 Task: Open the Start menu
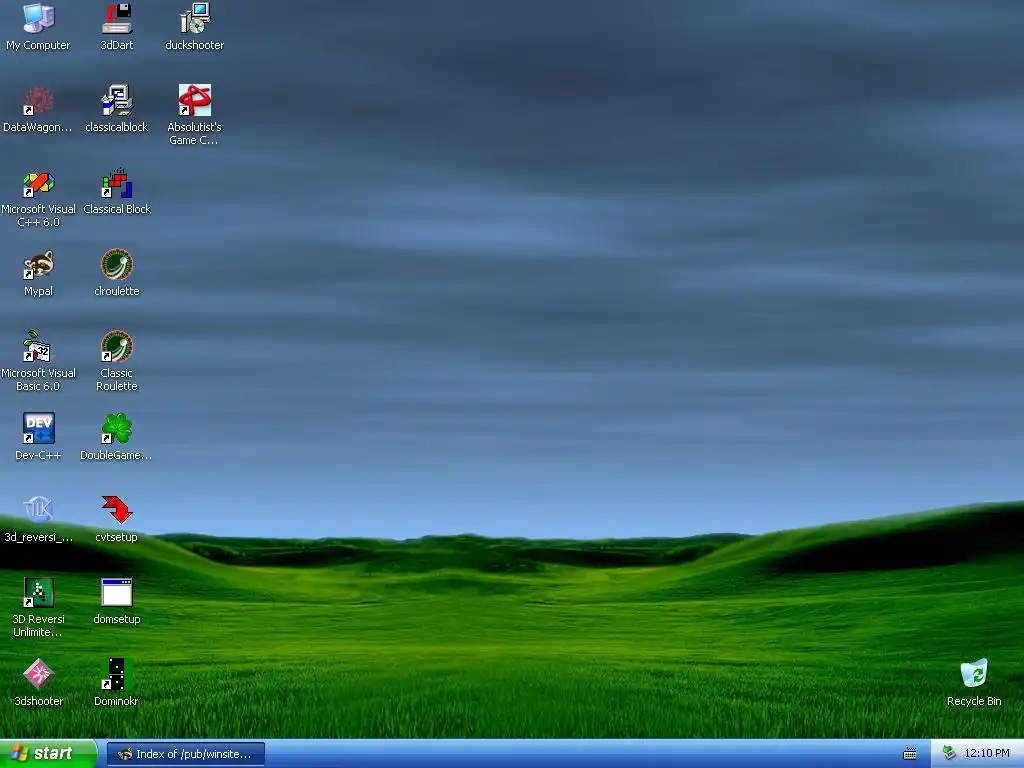pyautogui.click(x=48, y=754)
